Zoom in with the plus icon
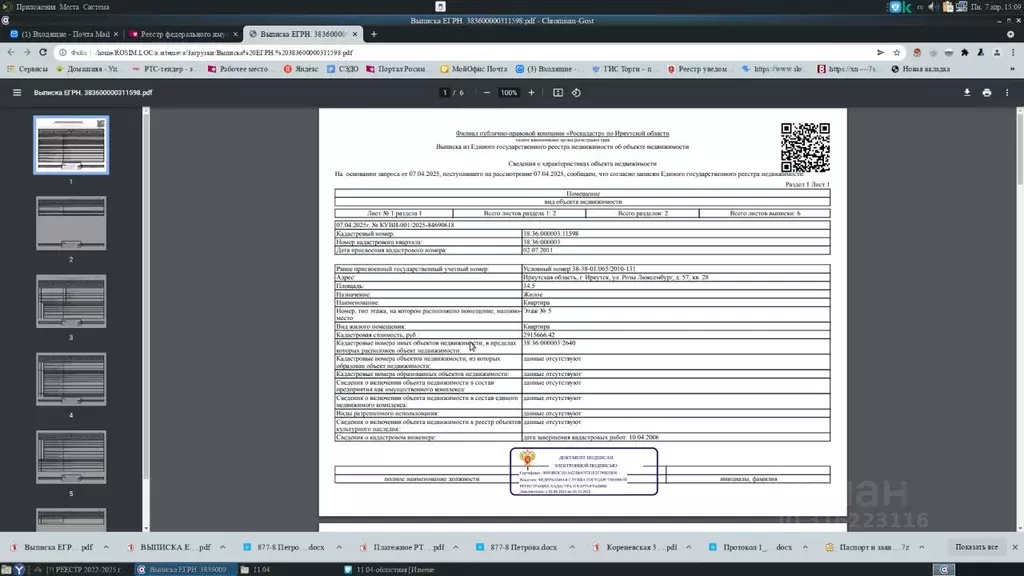This screenshot has width=1024, height=576. point(531,92)
